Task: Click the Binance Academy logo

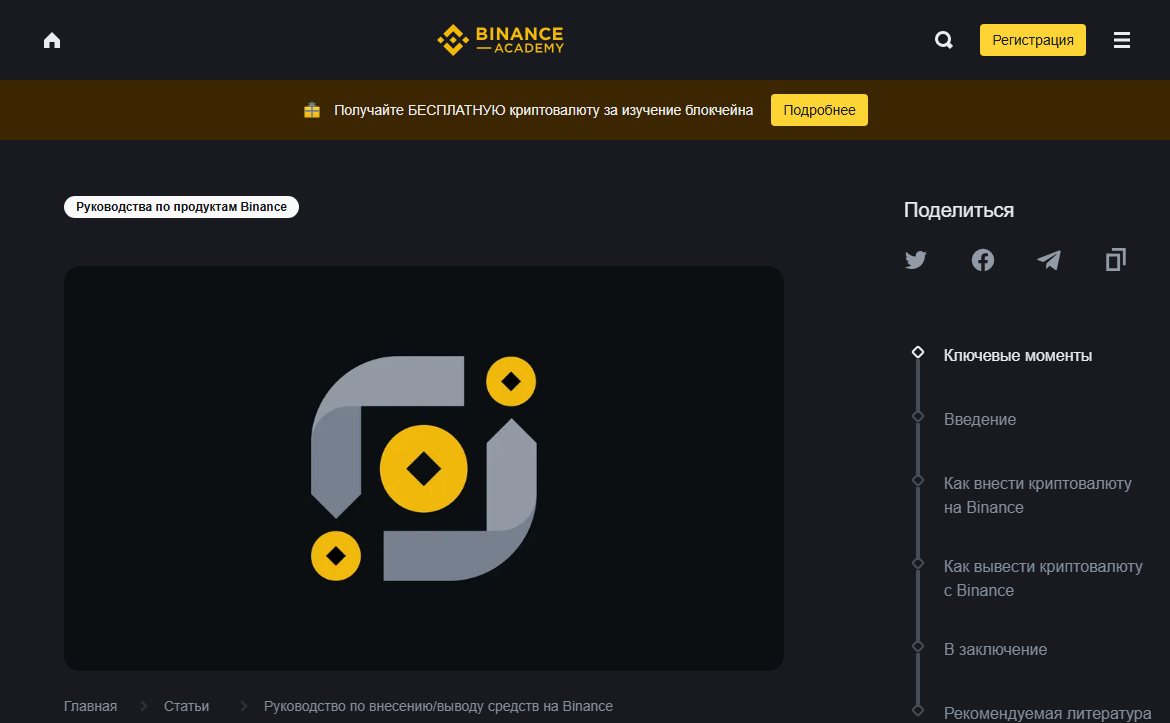Action: coord(500,40)
